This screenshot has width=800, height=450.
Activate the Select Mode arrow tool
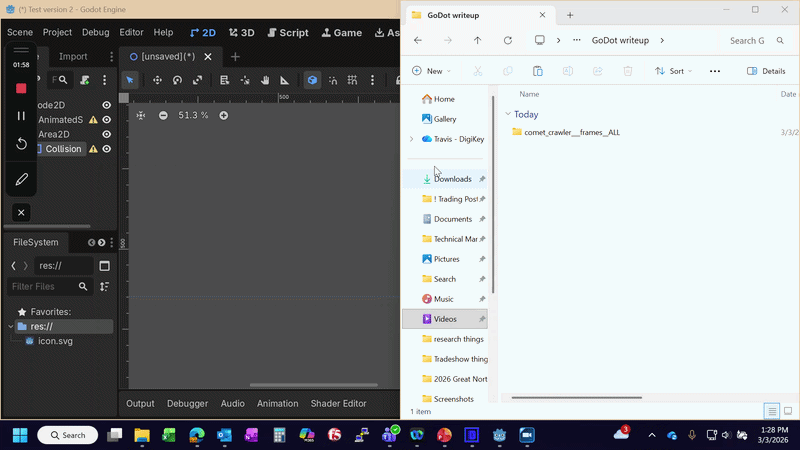[x=130, y=80]
